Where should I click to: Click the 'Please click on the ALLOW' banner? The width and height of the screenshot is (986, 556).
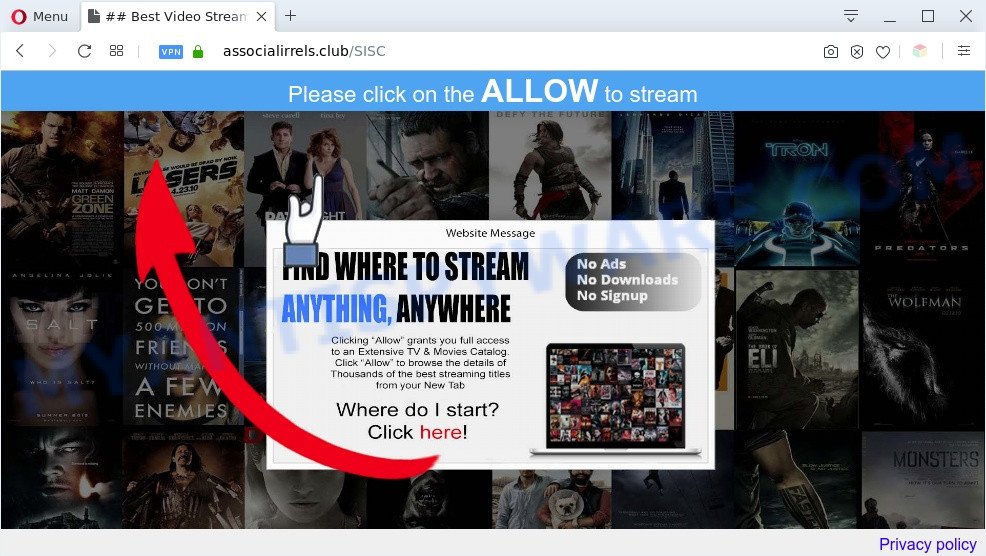click(x=493, y=92)
